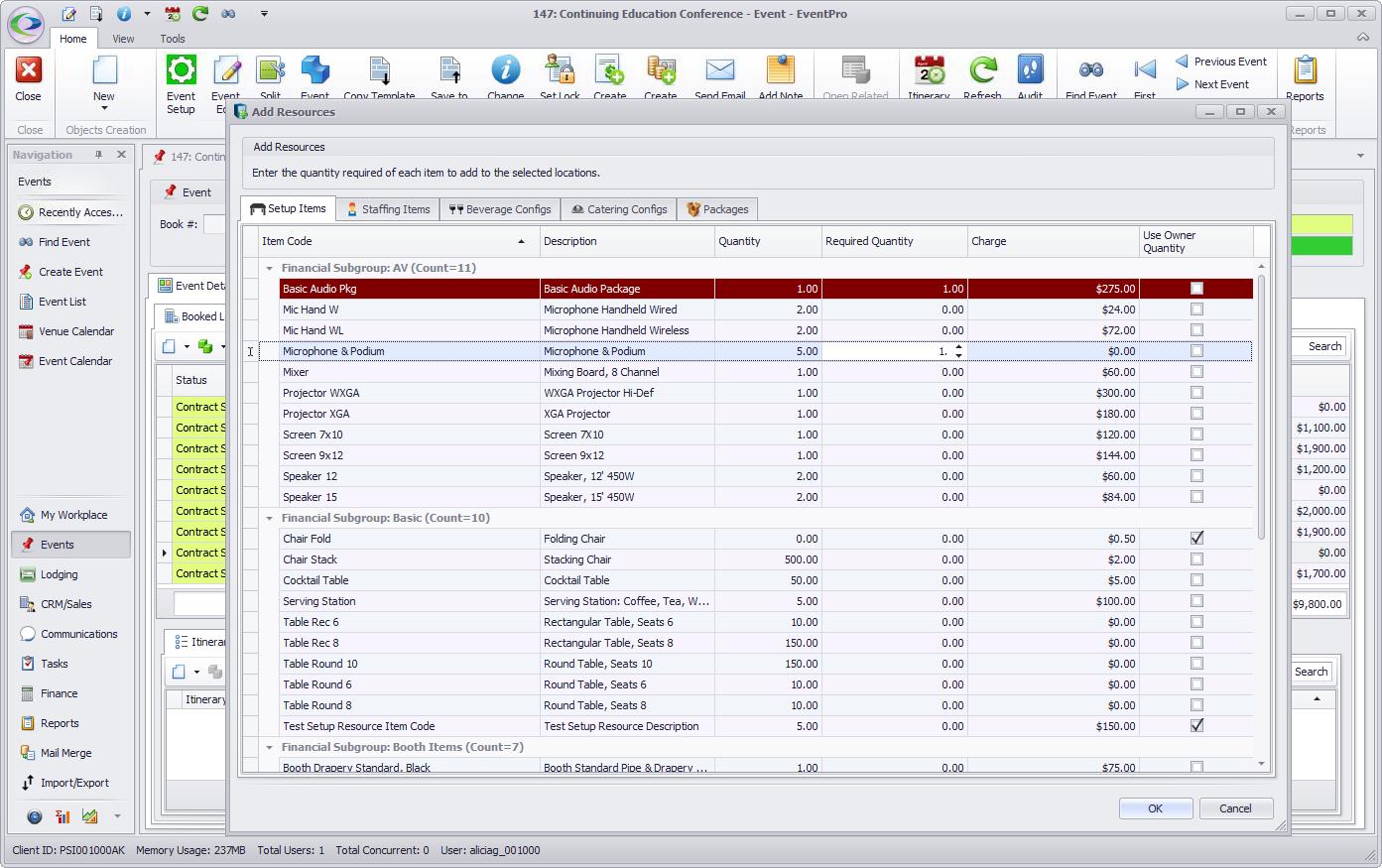Click the Copy Template ribbon icon
The height and width of the screenshot is (868, 1382).
(x=380, y=70)
